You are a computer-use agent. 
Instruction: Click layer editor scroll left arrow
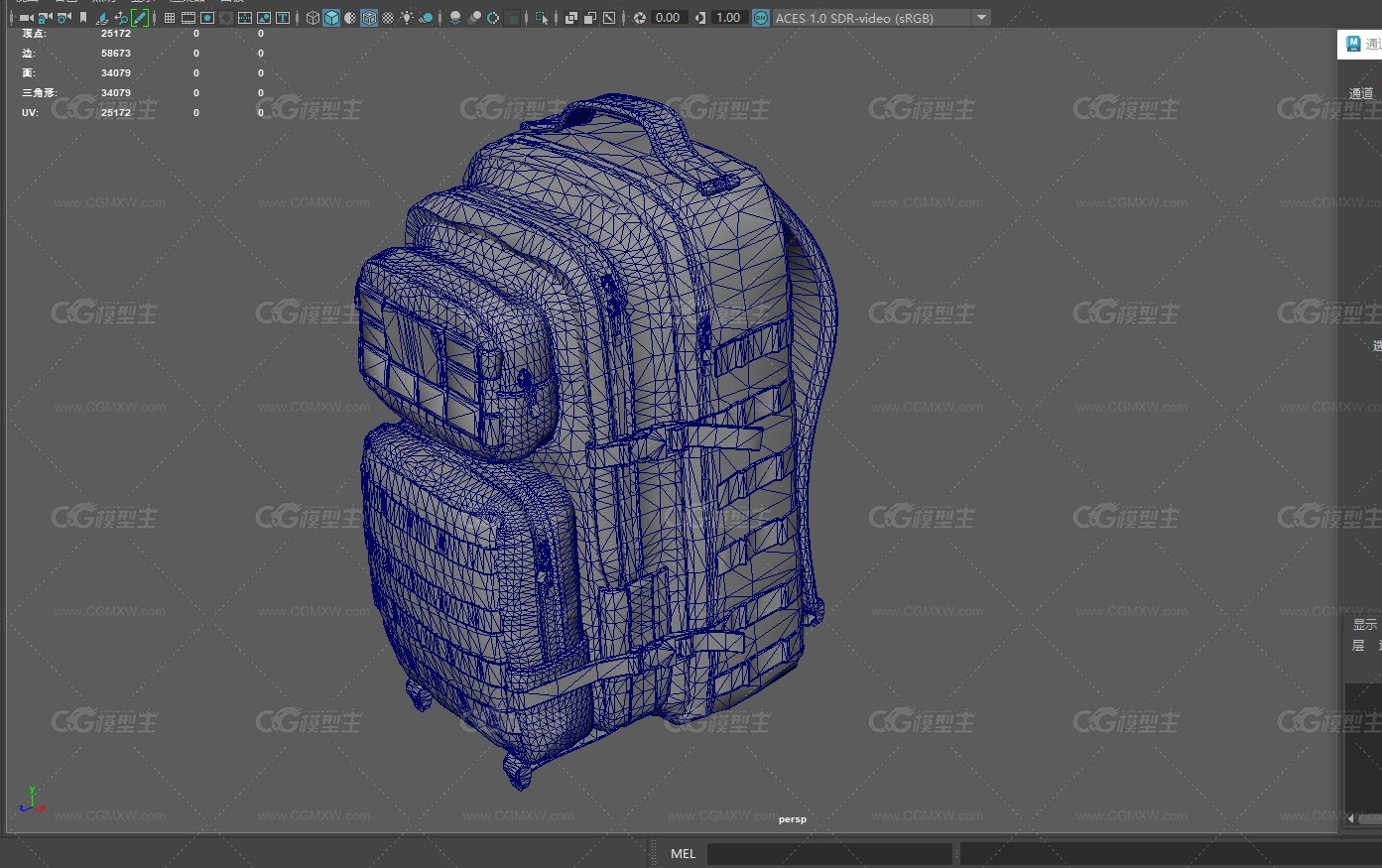(1350, 818)
